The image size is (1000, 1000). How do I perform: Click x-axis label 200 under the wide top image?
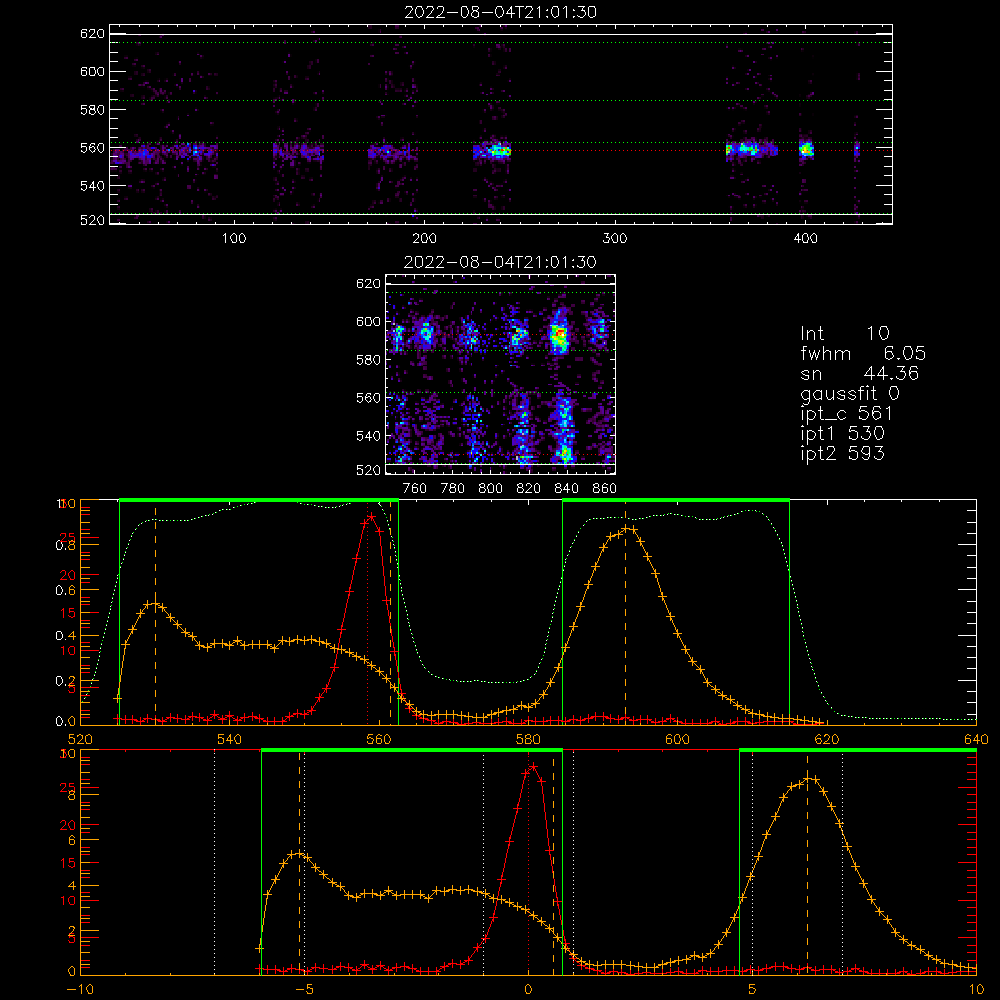424,238
